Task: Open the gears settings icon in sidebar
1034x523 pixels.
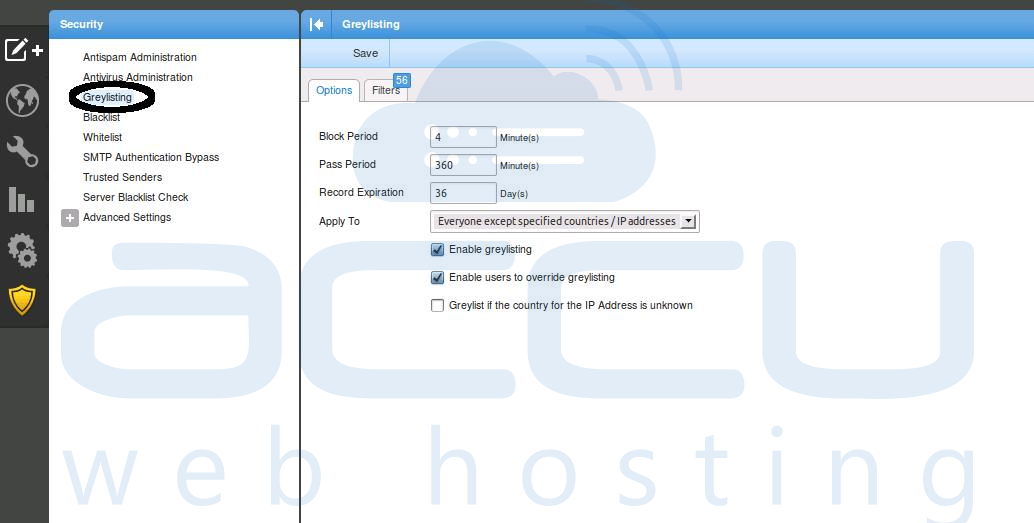Action: (22, 250)
